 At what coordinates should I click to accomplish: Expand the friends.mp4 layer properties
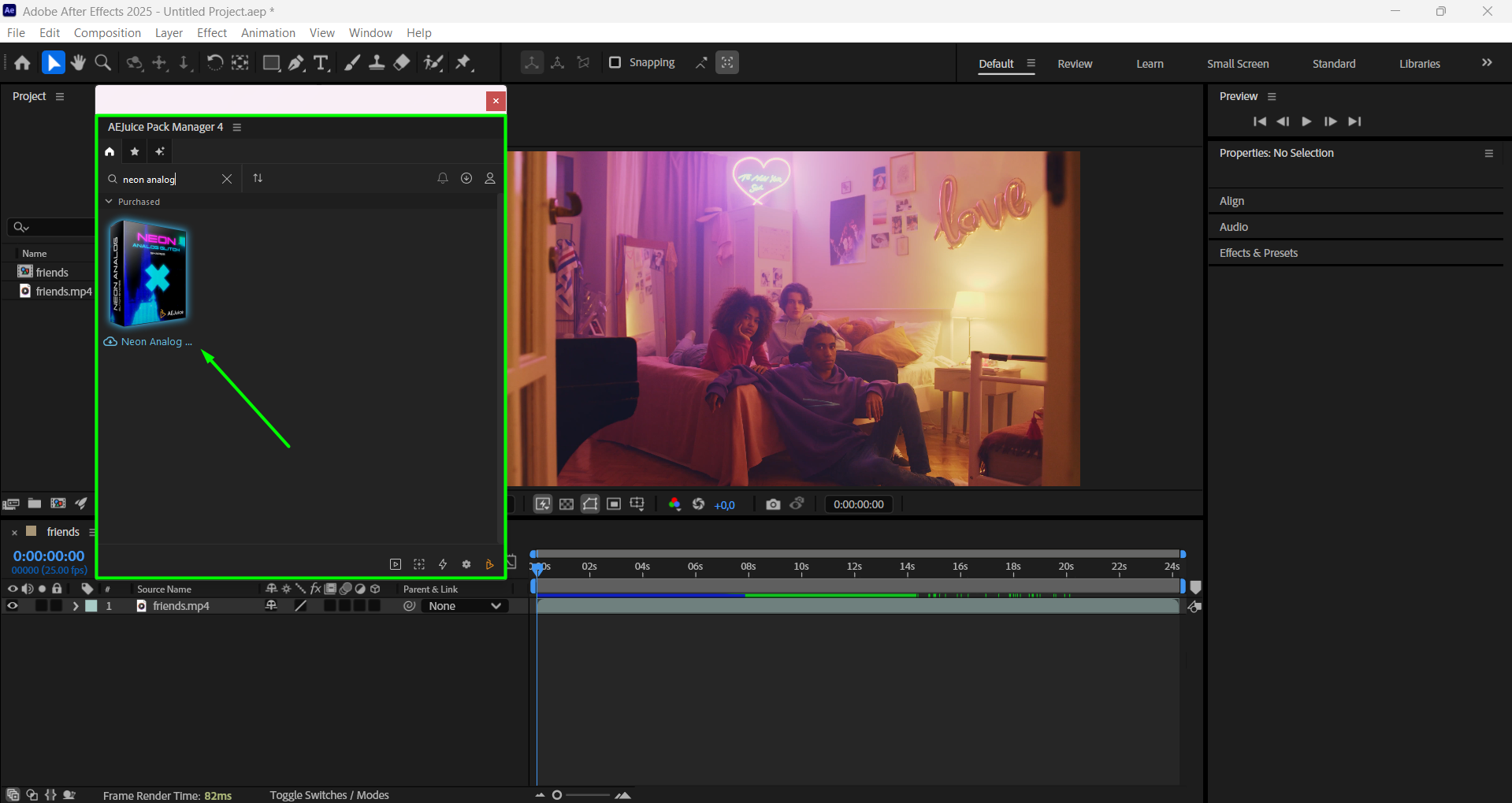(x=76, y=606)
